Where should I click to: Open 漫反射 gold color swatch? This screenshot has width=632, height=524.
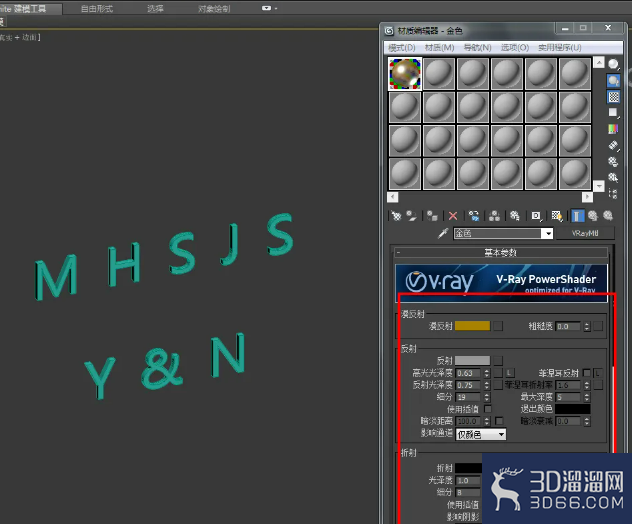coord(472,326)
